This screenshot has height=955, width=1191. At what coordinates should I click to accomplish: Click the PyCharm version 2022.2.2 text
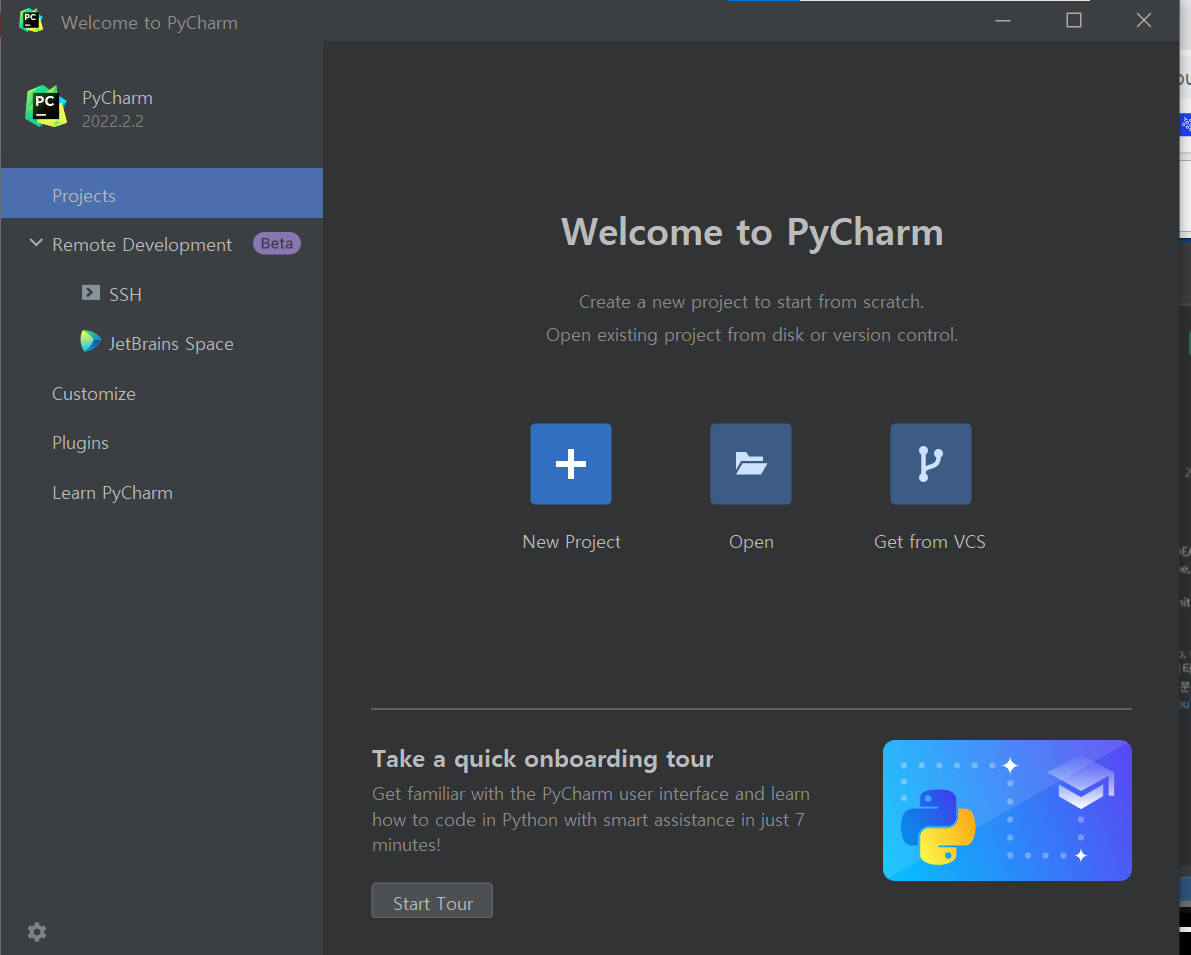tap(112, 122)
